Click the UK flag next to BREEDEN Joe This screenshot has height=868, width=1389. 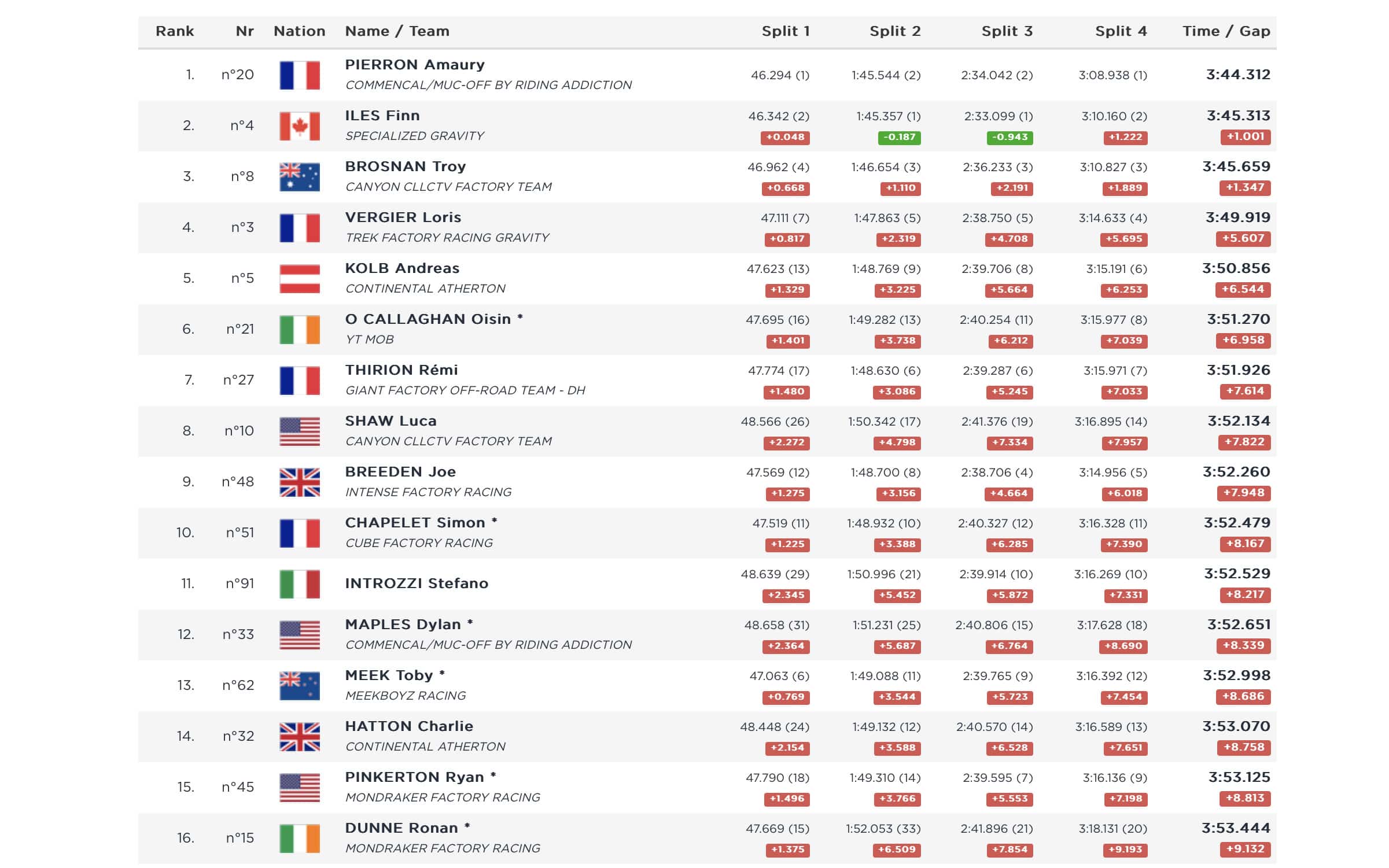pyautogui.click(x=299, y=482)
